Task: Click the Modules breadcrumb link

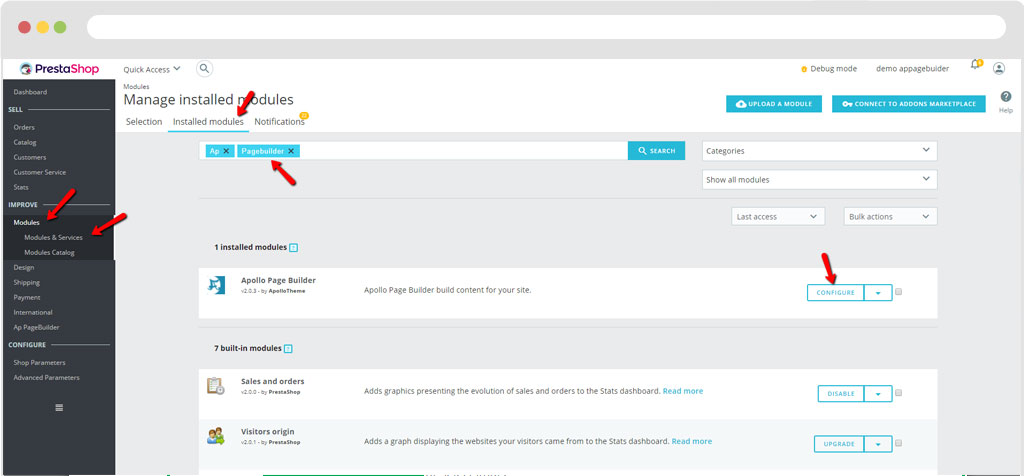Action: (x=136, y=86)
